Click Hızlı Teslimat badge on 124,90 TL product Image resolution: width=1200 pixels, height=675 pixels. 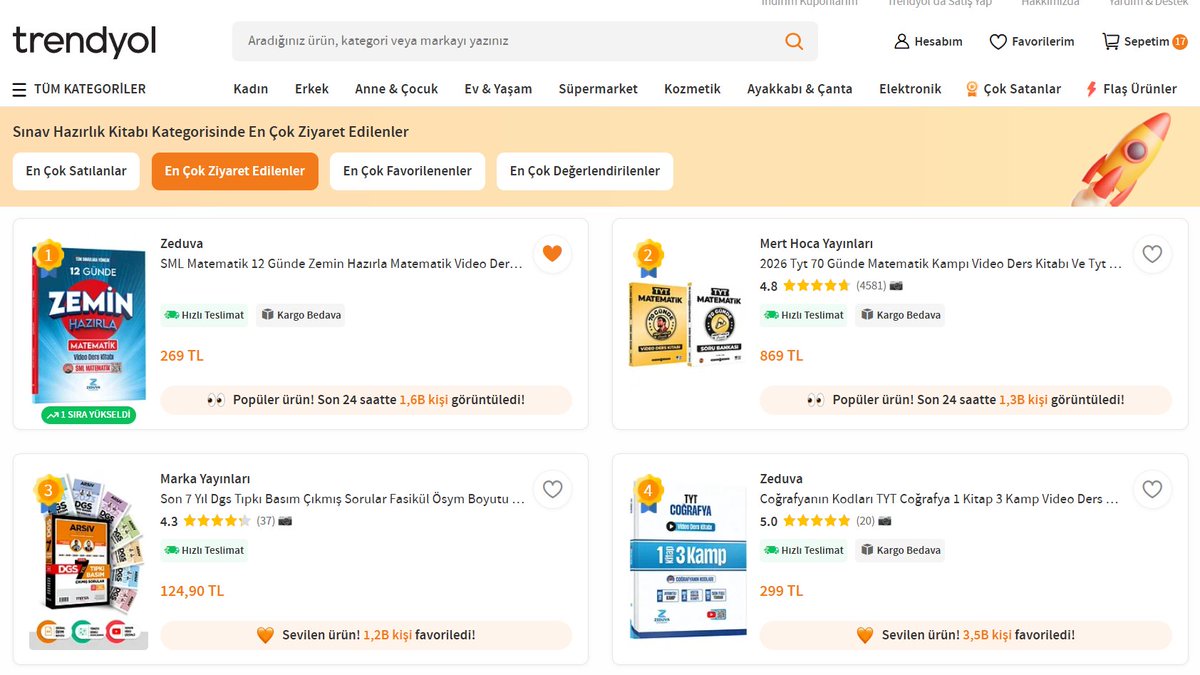204,550
